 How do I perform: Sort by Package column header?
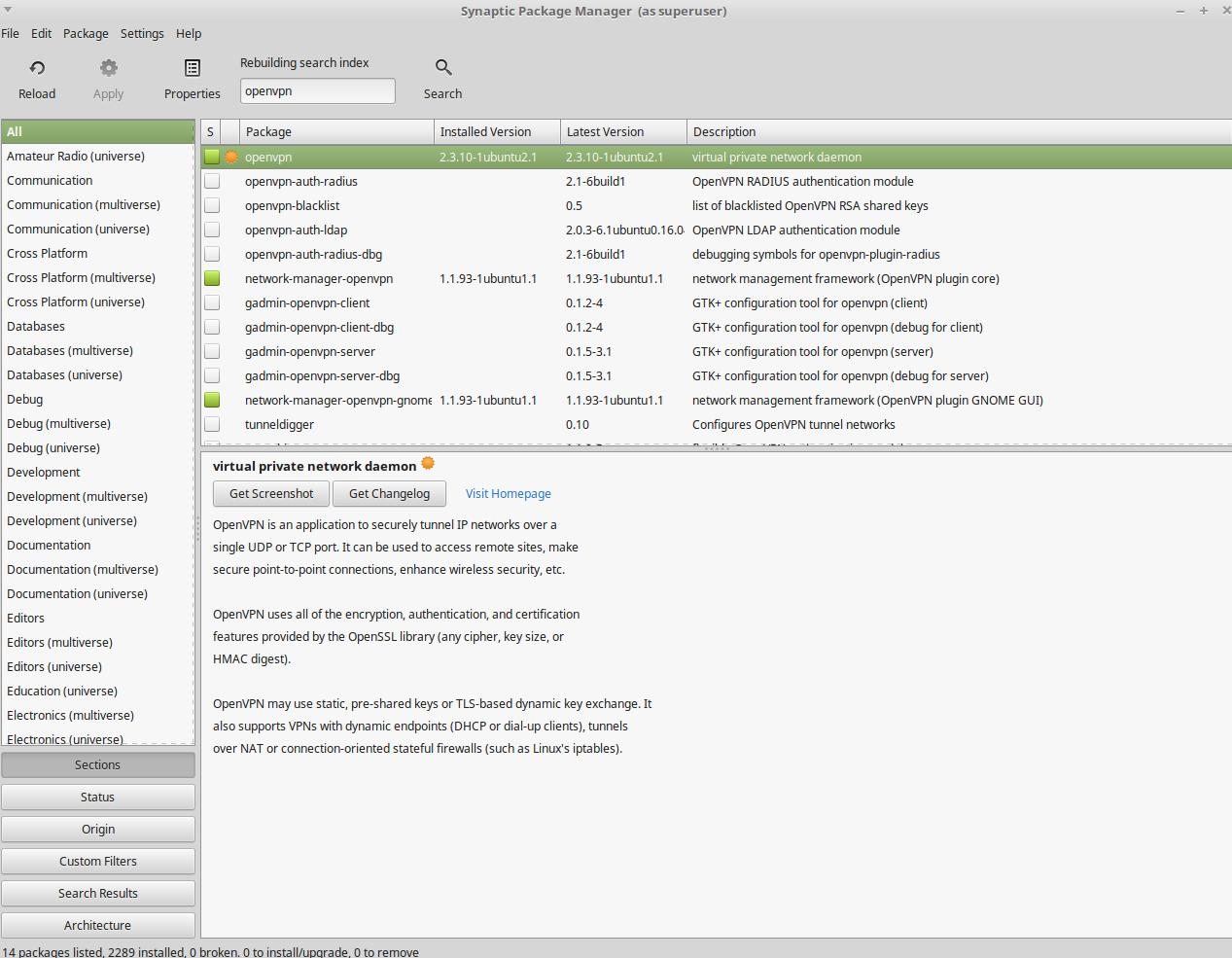coord(336,131)
